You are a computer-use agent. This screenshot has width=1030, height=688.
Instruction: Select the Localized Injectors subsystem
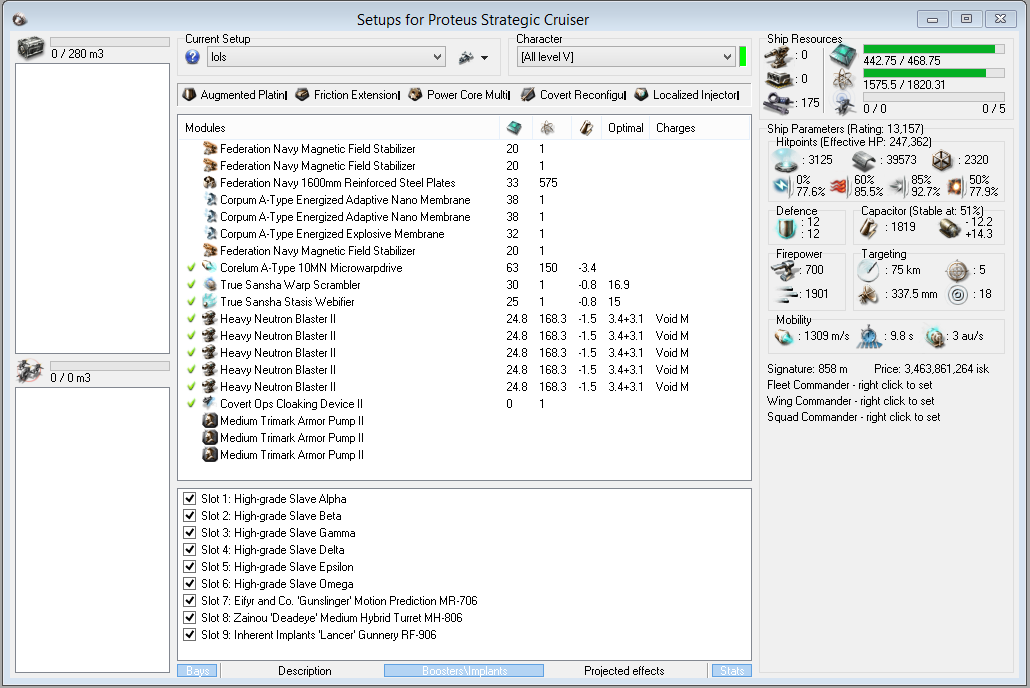click(x=686, y=95)
